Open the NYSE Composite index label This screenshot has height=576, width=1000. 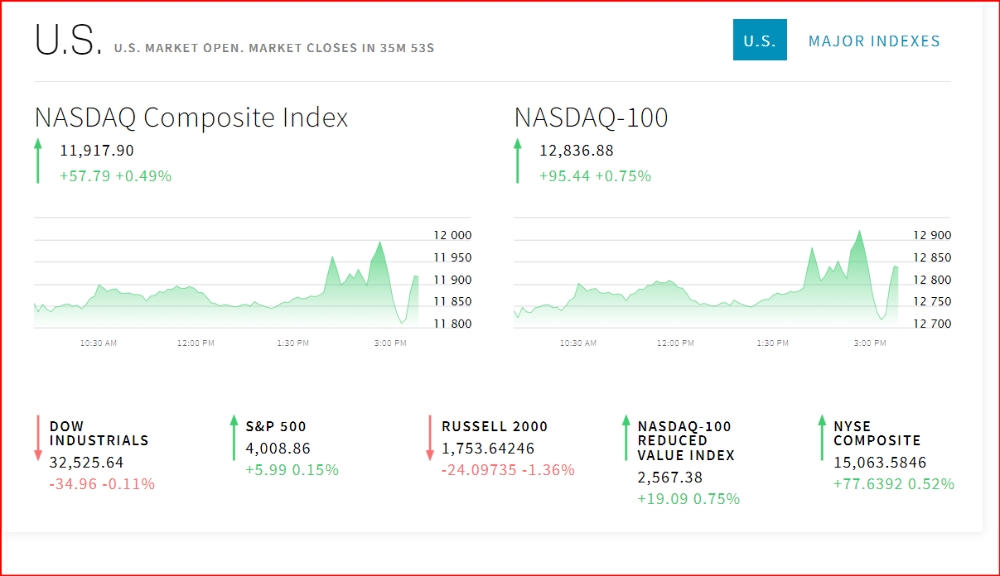(878, 433)
